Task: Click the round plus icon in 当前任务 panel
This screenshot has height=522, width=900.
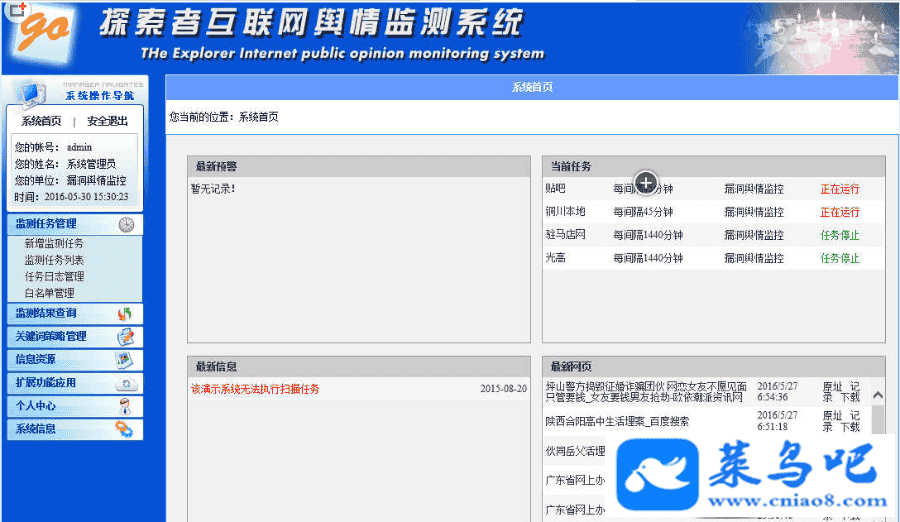Action: [x=646, y=182]
